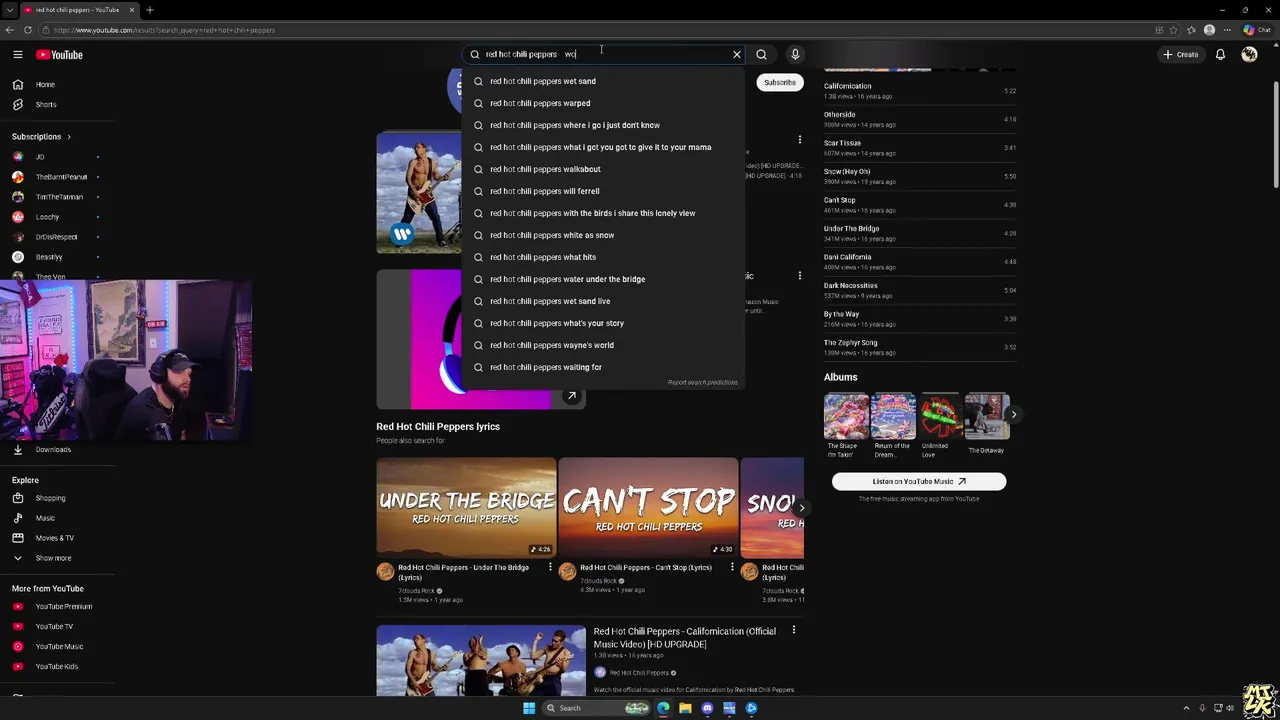The image size is (1280, 720).
Task: Select suggestion 'water under the bridge'
Action: click(603, 279)
